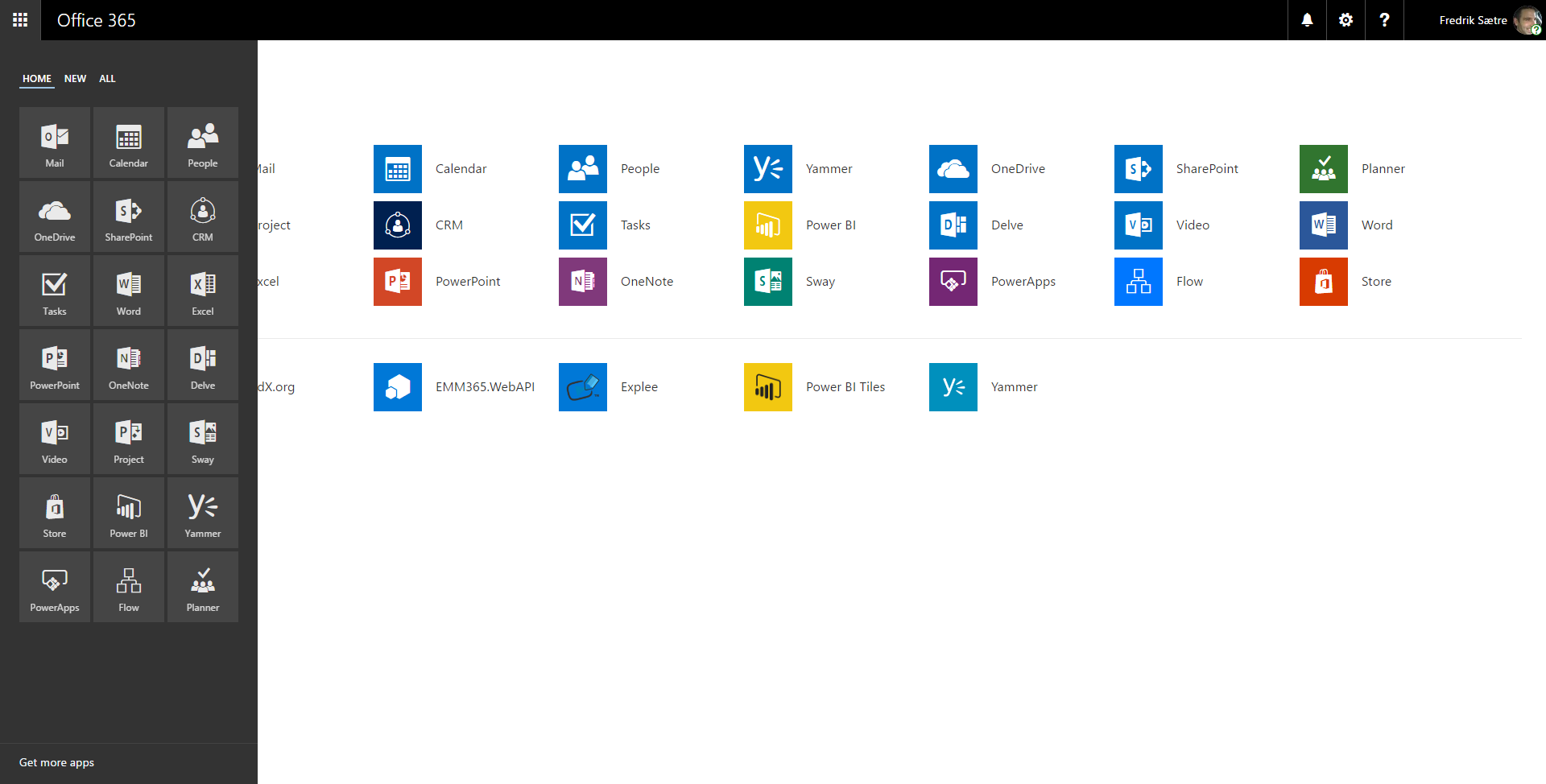Open the settings gear icon
This screenshot has height=784, width=1546.
[1346, 20]
